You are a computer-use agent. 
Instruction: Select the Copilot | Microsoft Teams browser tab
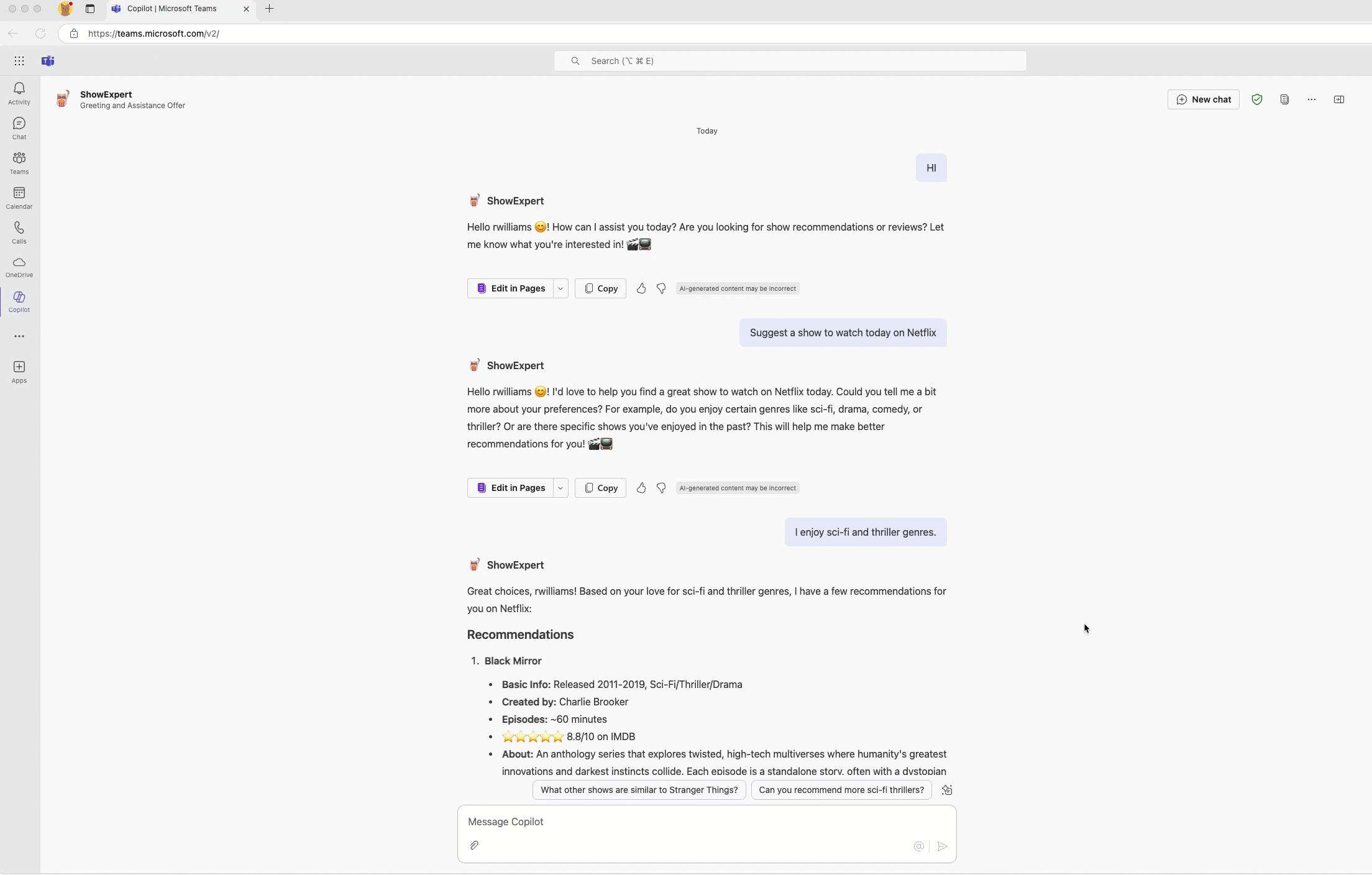(171, 9)
